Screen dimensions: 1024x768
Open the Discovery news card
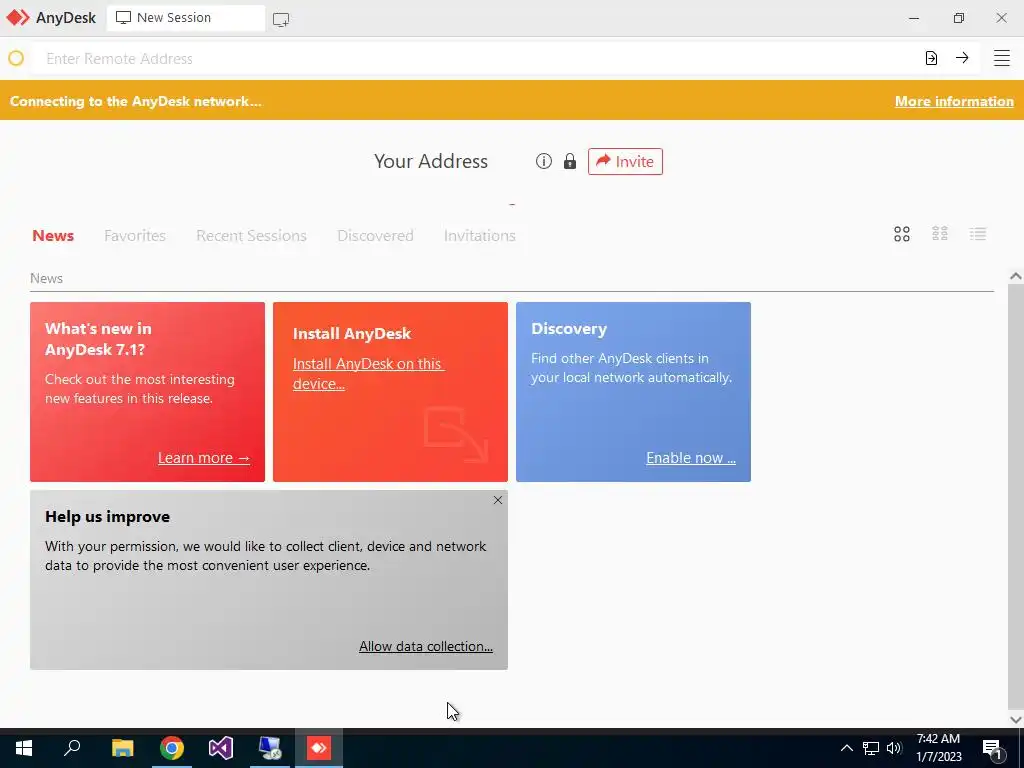633,392
